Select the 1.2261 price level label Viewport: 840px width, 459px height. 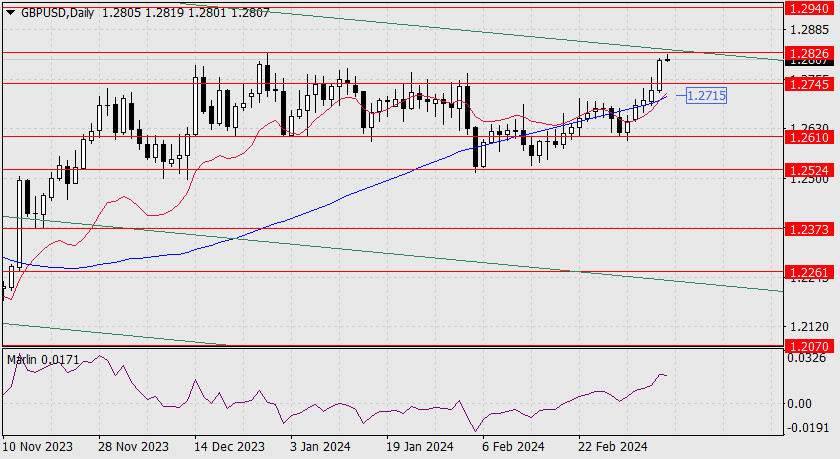[x=809, y=273]
